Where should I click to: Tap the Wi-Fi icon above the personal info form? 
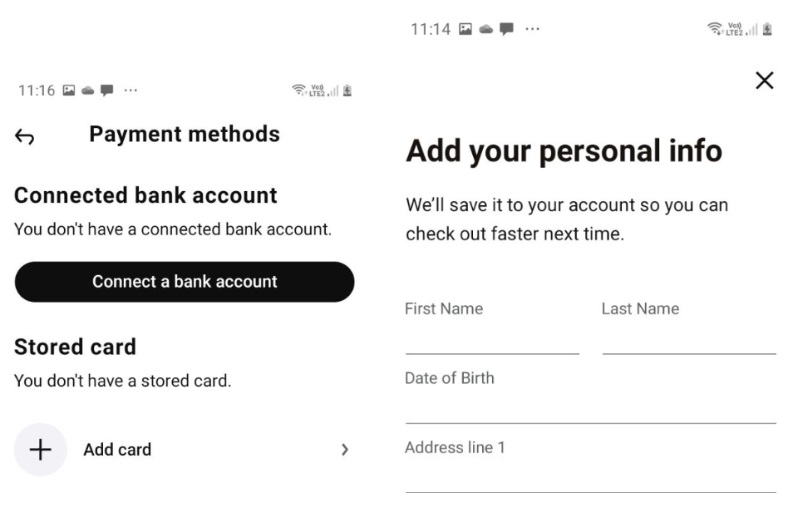coord(714,29)
